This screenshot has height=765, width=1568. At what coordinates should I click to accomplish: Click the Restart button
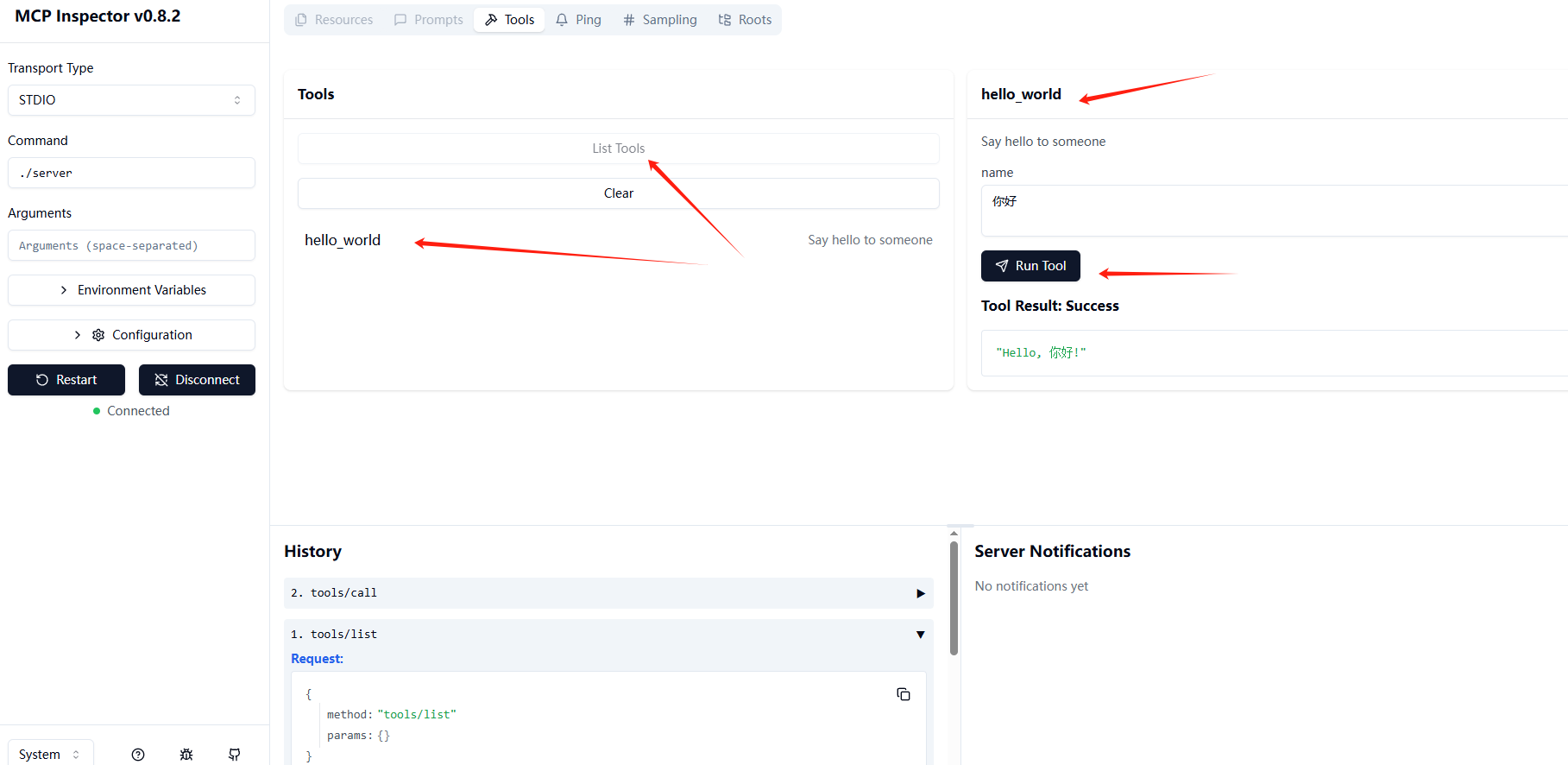click(66, 380)
